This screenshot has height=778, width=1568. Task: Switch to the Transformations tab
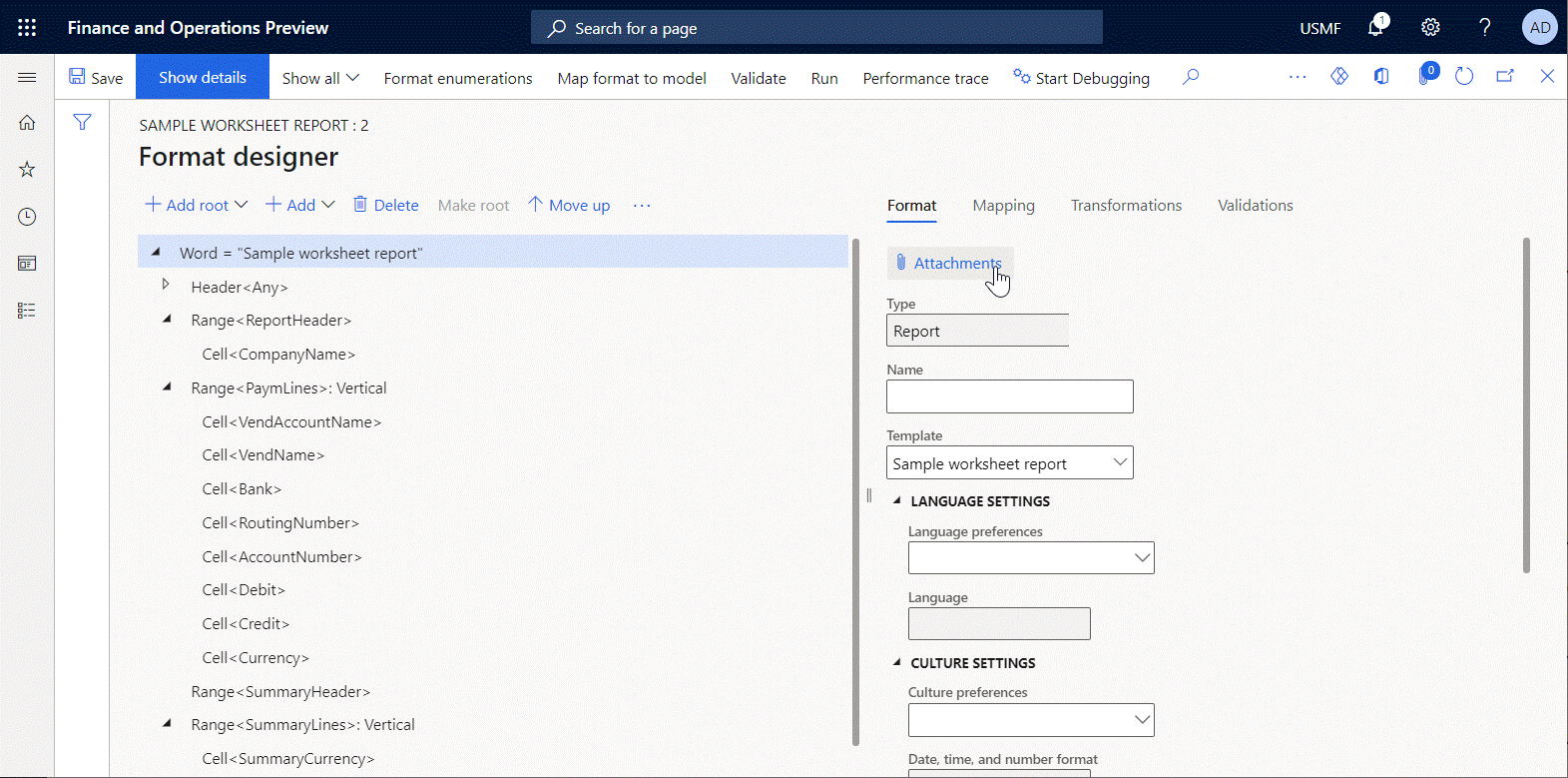[1126, 206]
